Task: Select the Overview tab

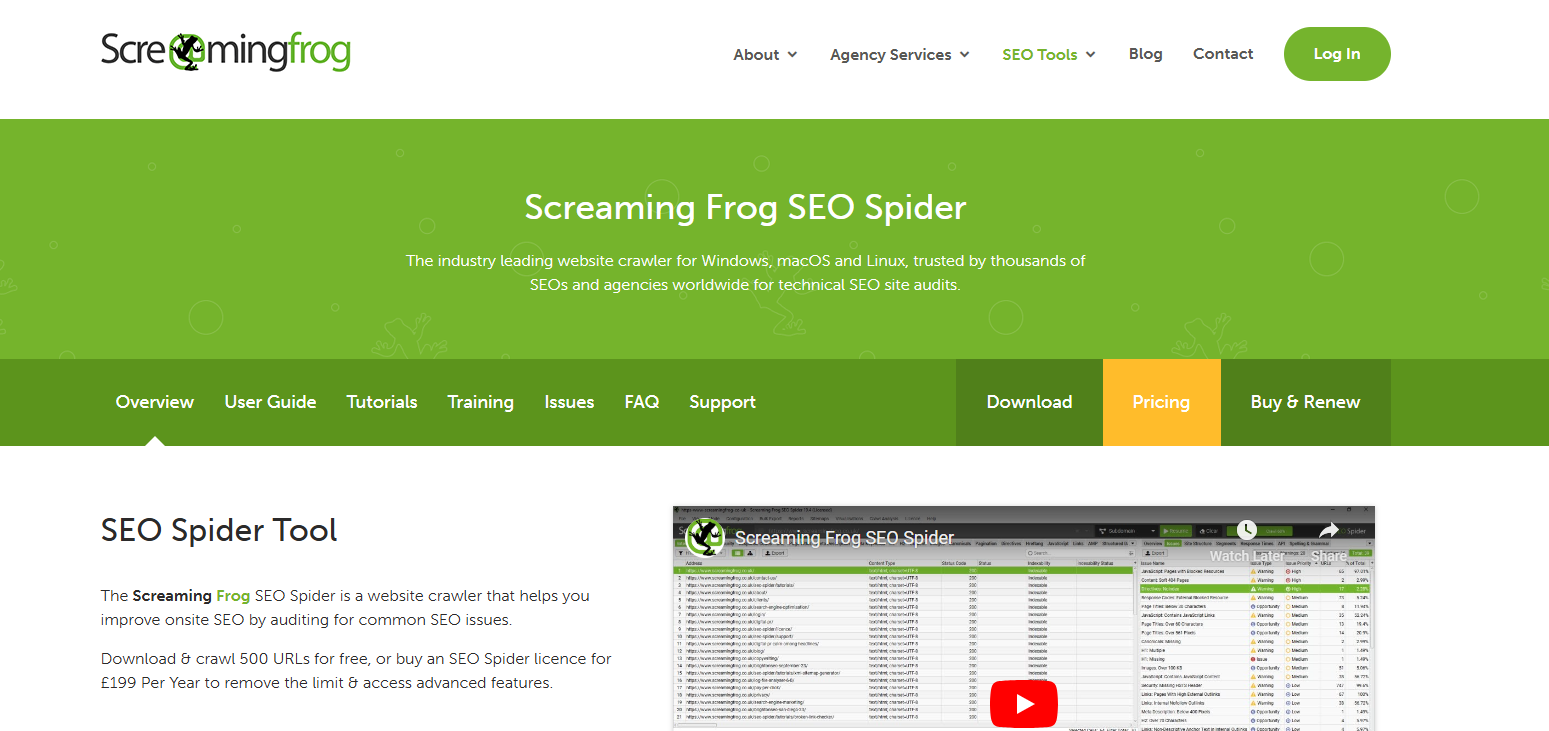Action: pyautogui.click(x=155, y=402)
